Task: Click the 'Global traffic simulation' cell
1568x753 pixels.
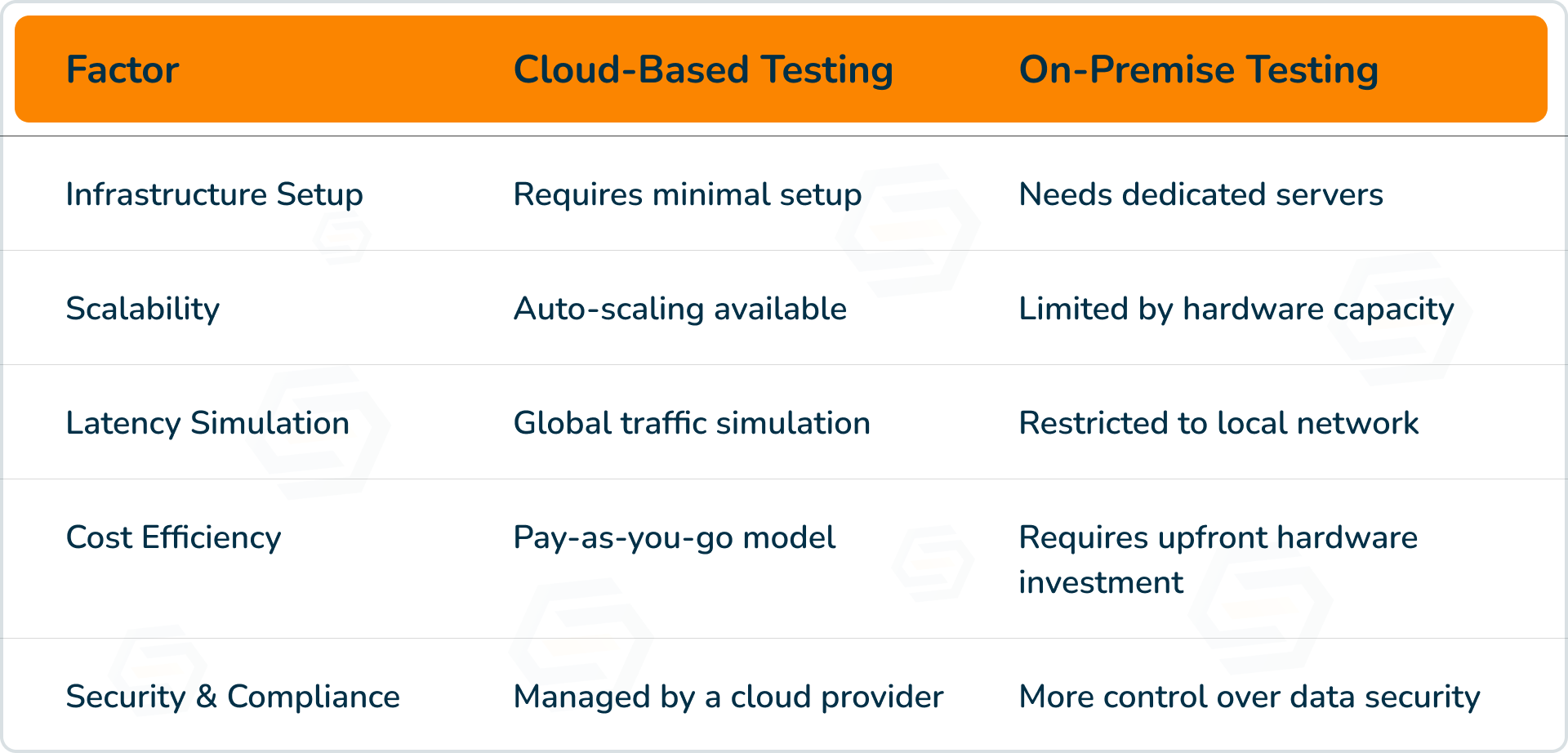Action: pos(692,423)
